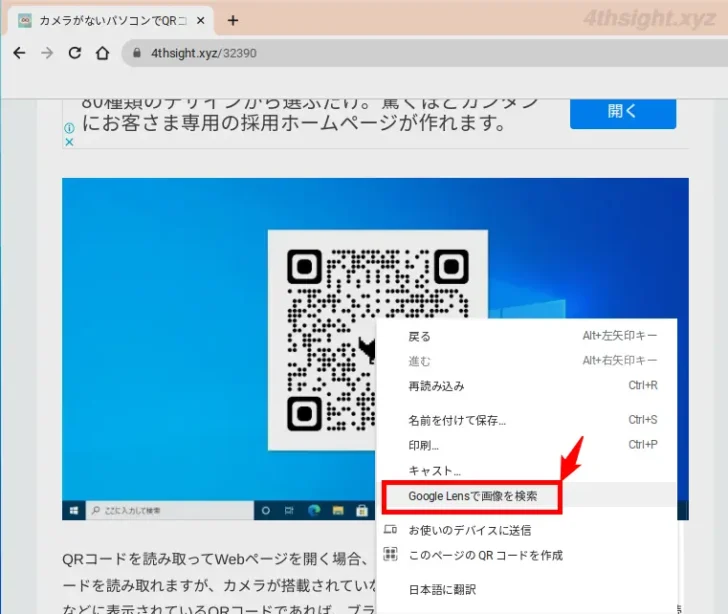Click the ここに入力して検索 box in the pictured taskbar
Screen dimensions: 728x614
[170, 510]
